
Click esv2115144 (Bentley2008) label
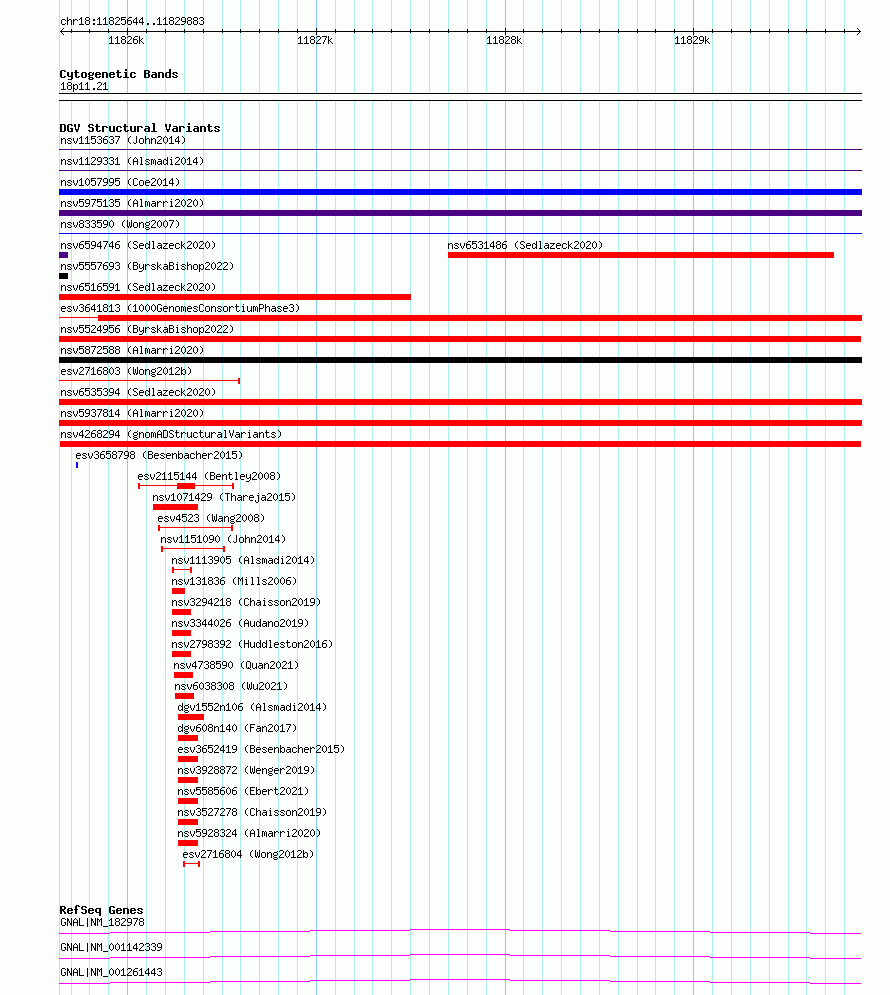point(209,476)
